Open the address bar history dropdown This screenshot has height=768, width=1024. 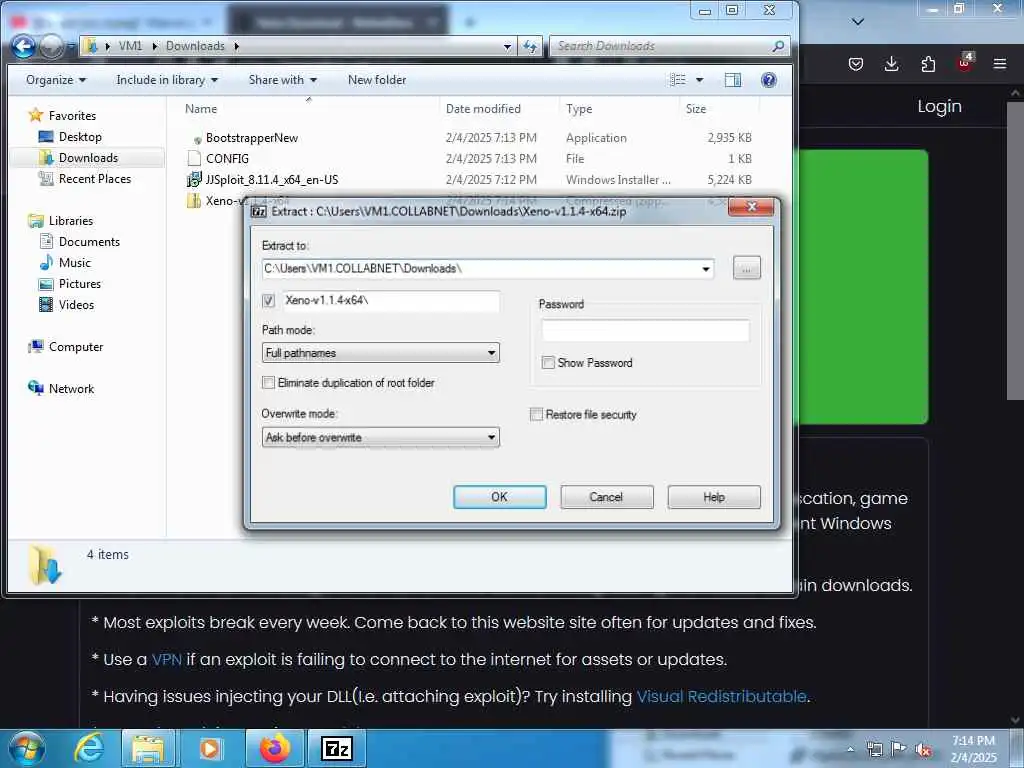pos(507,46)
